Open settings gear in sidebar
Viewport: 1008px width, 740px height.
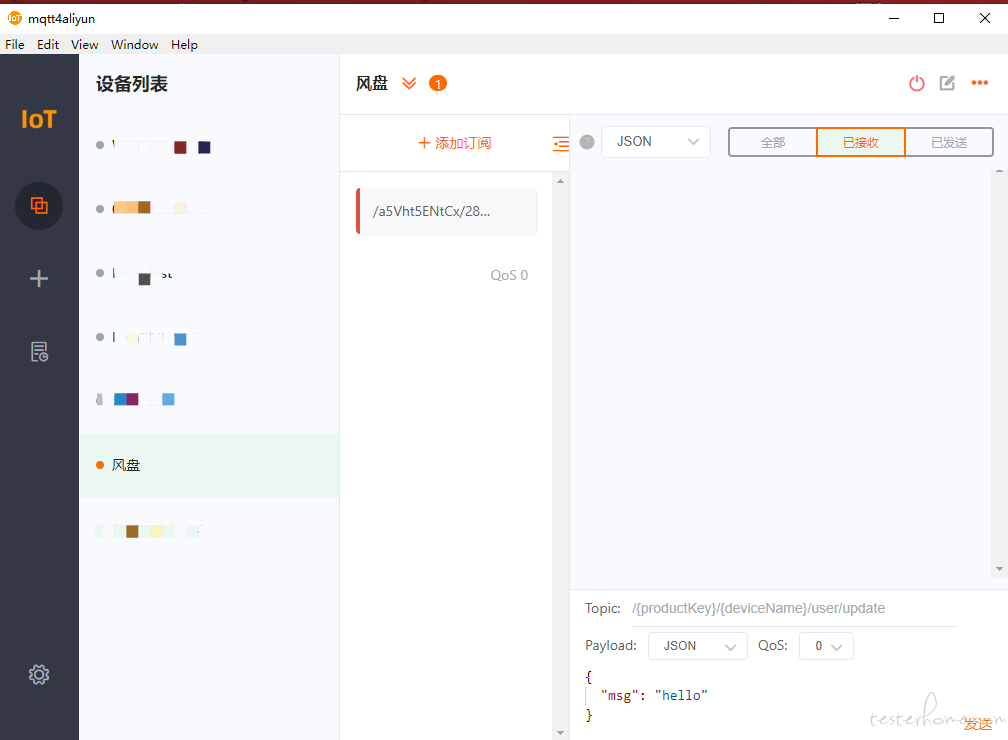(x=39, y=674)
